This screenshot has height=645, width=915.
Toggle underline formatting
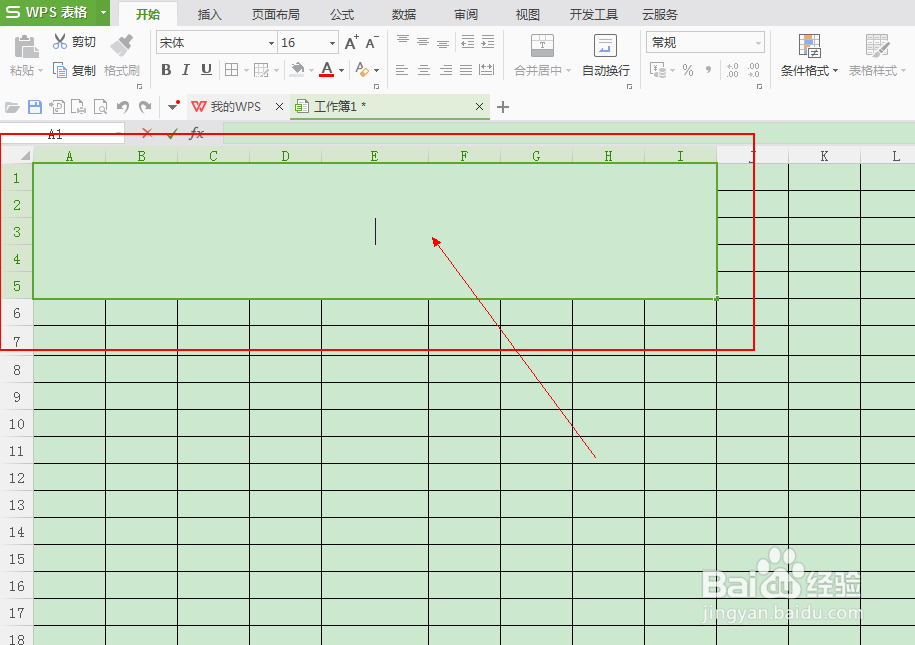click(204, 70)
